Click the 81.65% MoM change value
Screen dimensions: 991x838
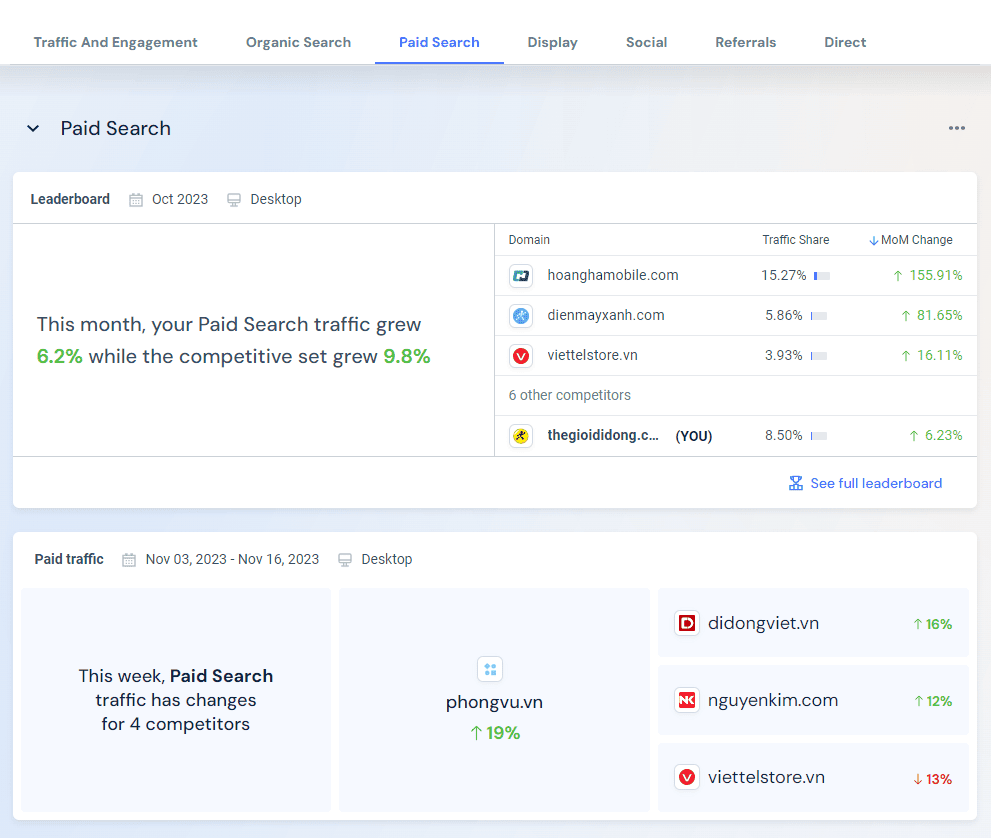pos(939,315)
